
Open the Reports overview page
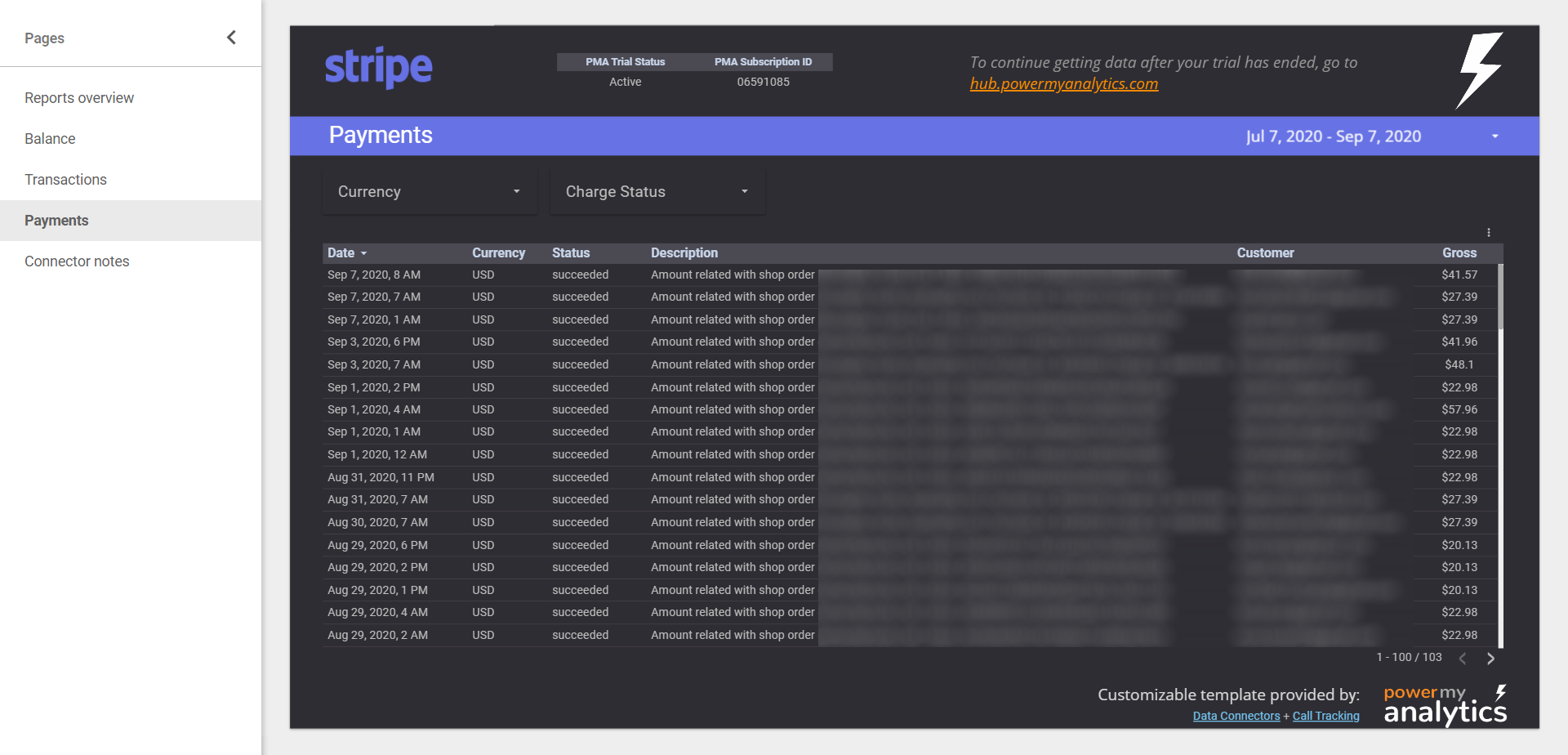tap(79, 98)
